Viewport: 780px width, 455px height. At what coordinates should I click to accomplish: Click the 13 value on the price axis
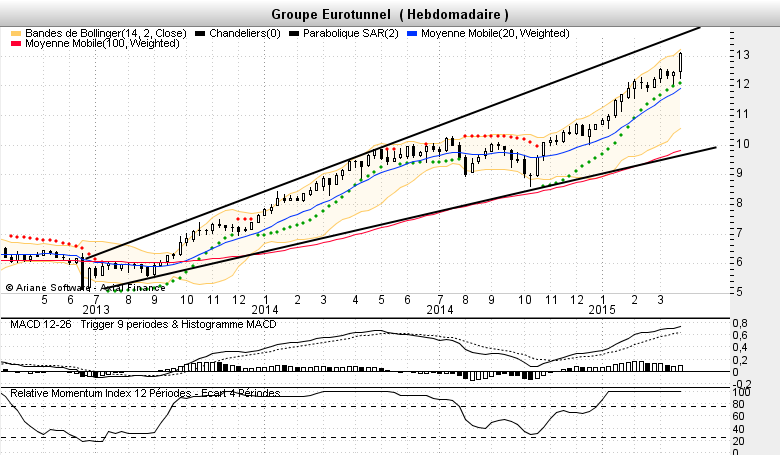click(743, 55)
